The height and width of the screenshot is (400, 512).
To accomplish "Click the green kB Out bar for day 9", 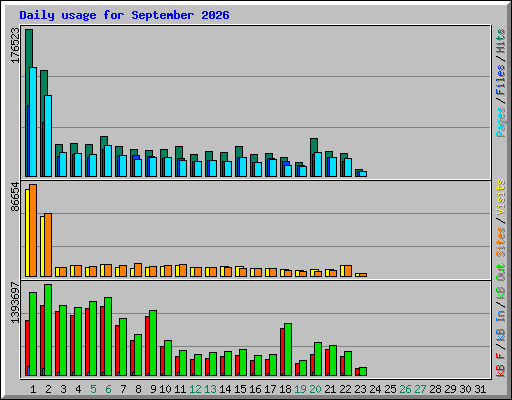I will (153, 343).
